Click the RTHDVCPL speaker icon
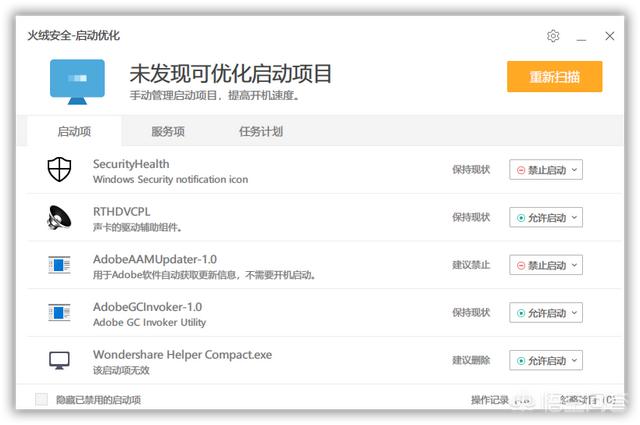Image resolution: width=640 pixels, height=425 pixels. [59, 217]
